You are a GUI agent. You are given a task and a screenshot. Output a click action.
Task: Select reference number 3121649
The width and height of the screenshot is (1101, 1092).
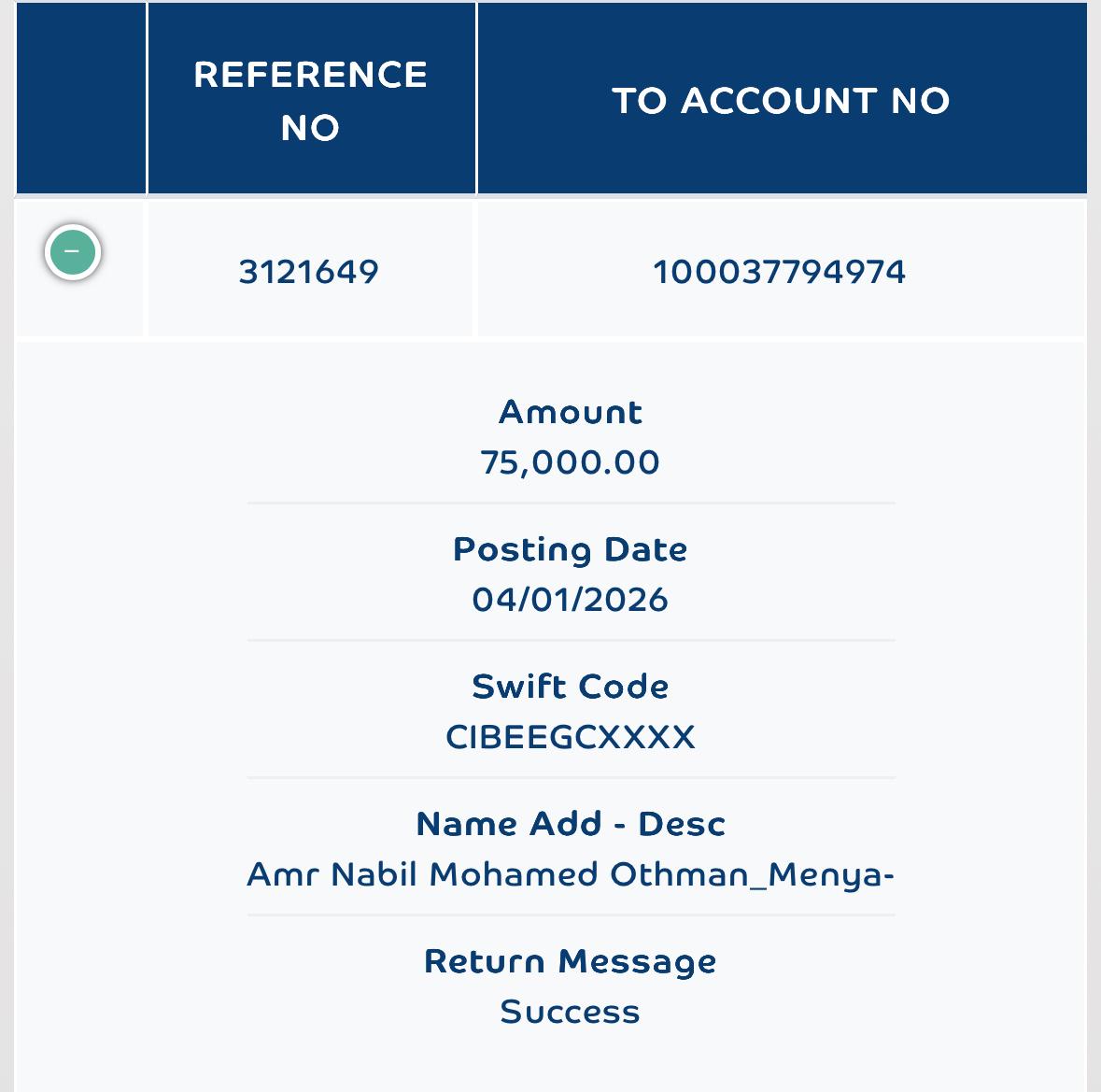[x=309, y=272]
